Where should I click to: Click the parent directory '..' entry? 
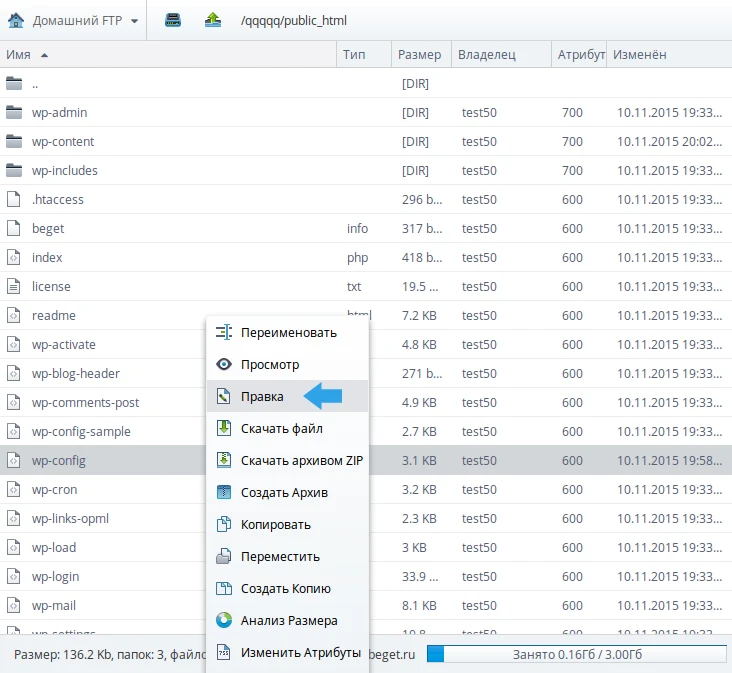[35, 84]
